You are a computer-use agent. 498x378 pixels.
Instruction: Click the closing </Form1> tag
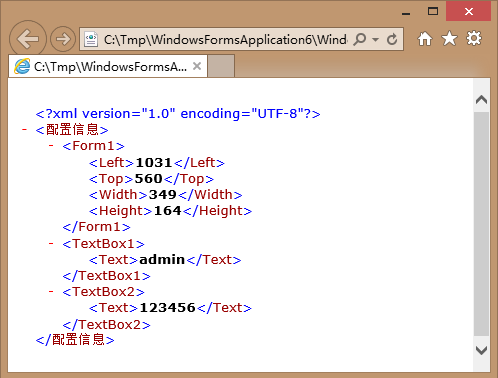[96, 227]
